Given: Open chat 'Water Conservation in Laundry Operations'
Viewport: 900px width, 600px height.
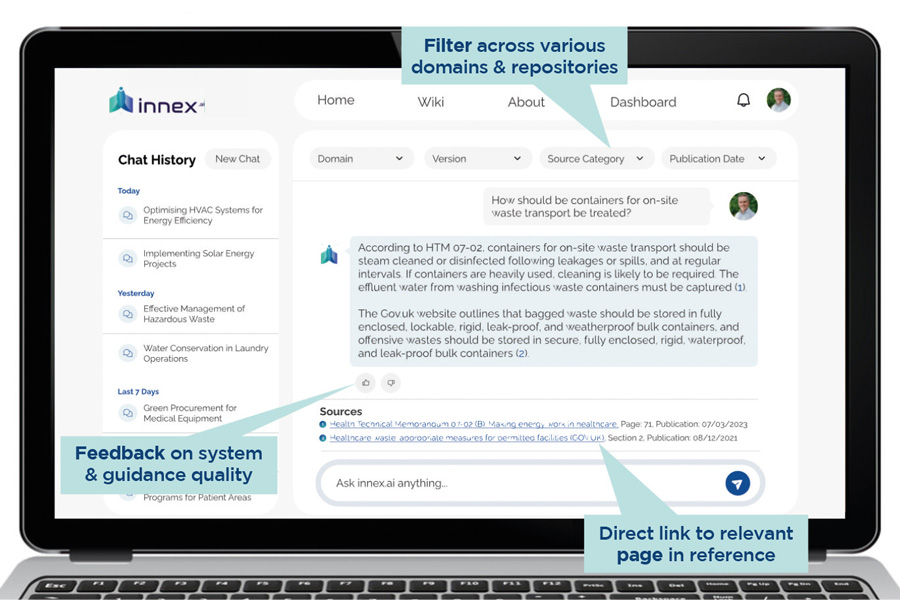Looking at the screenshot, I should click(205, 353).
